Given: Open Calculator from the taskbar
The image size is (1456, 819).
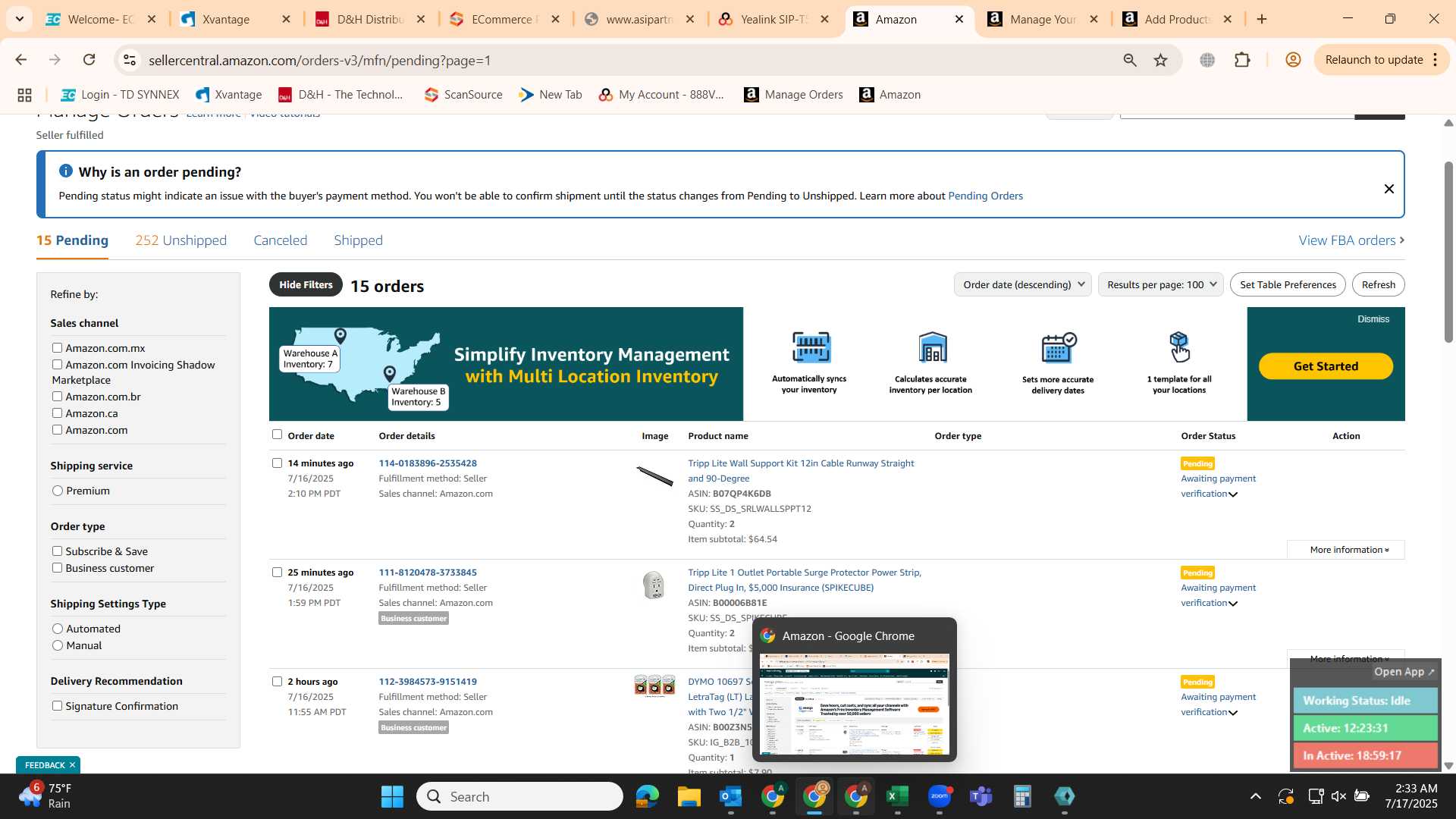Looking at the screenshot, I should click(x=1022, y=796).
